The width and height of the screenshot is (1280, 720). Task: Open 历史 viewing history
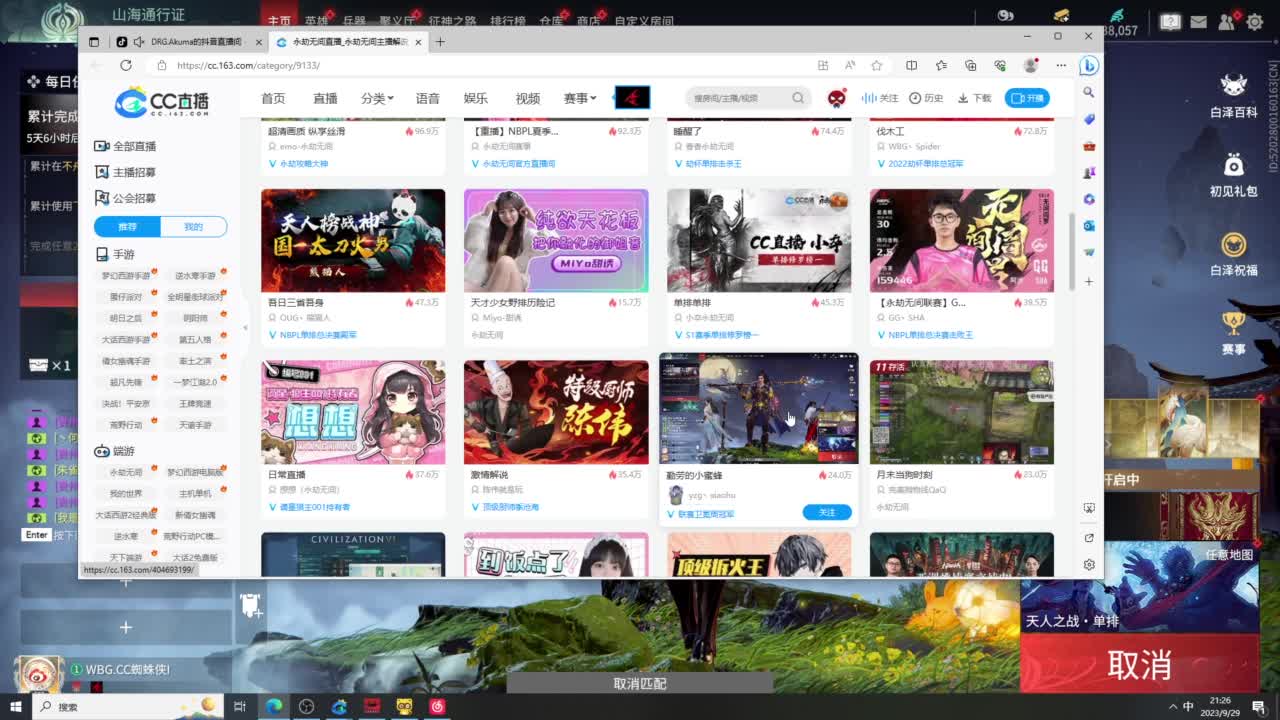(x=926, y=98)
